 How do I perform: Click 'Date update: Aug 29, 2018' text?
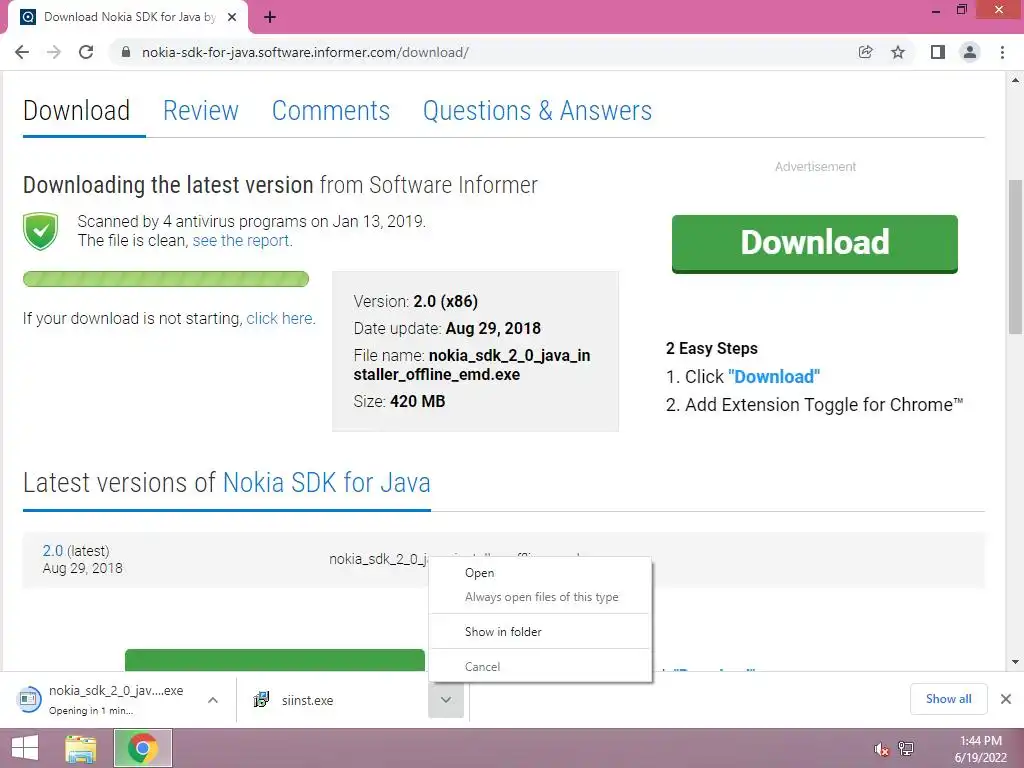point(447,328)
